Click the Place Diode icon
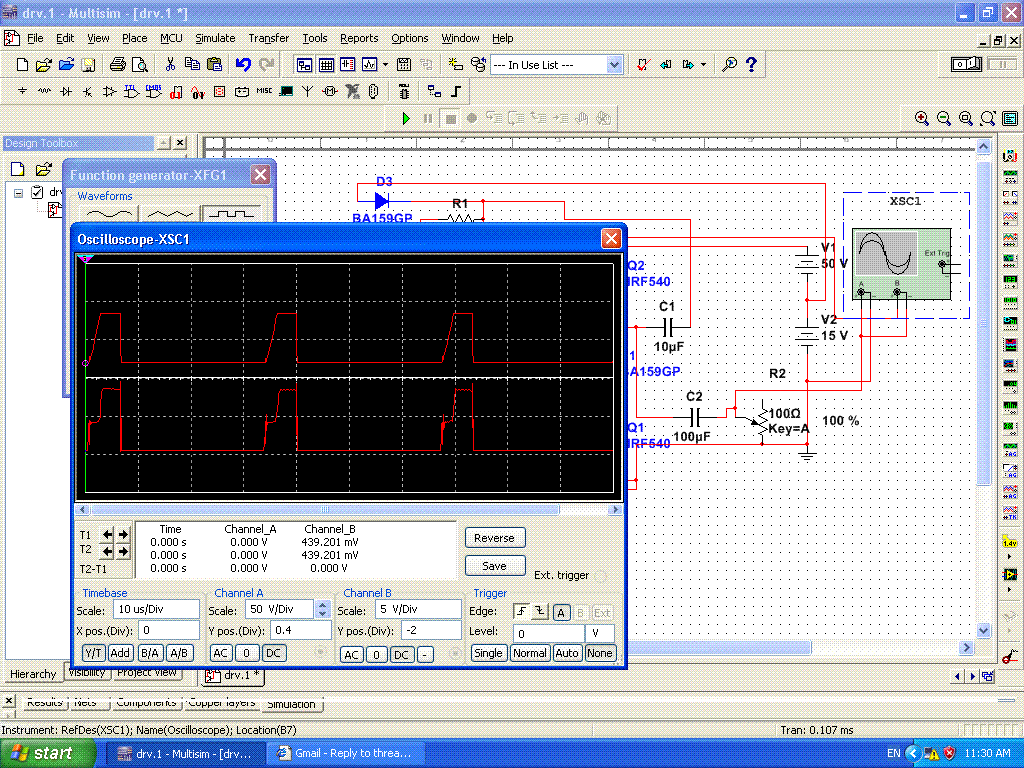The width and height of the screenshot is (1024, 768). click(x=66, y=91)
